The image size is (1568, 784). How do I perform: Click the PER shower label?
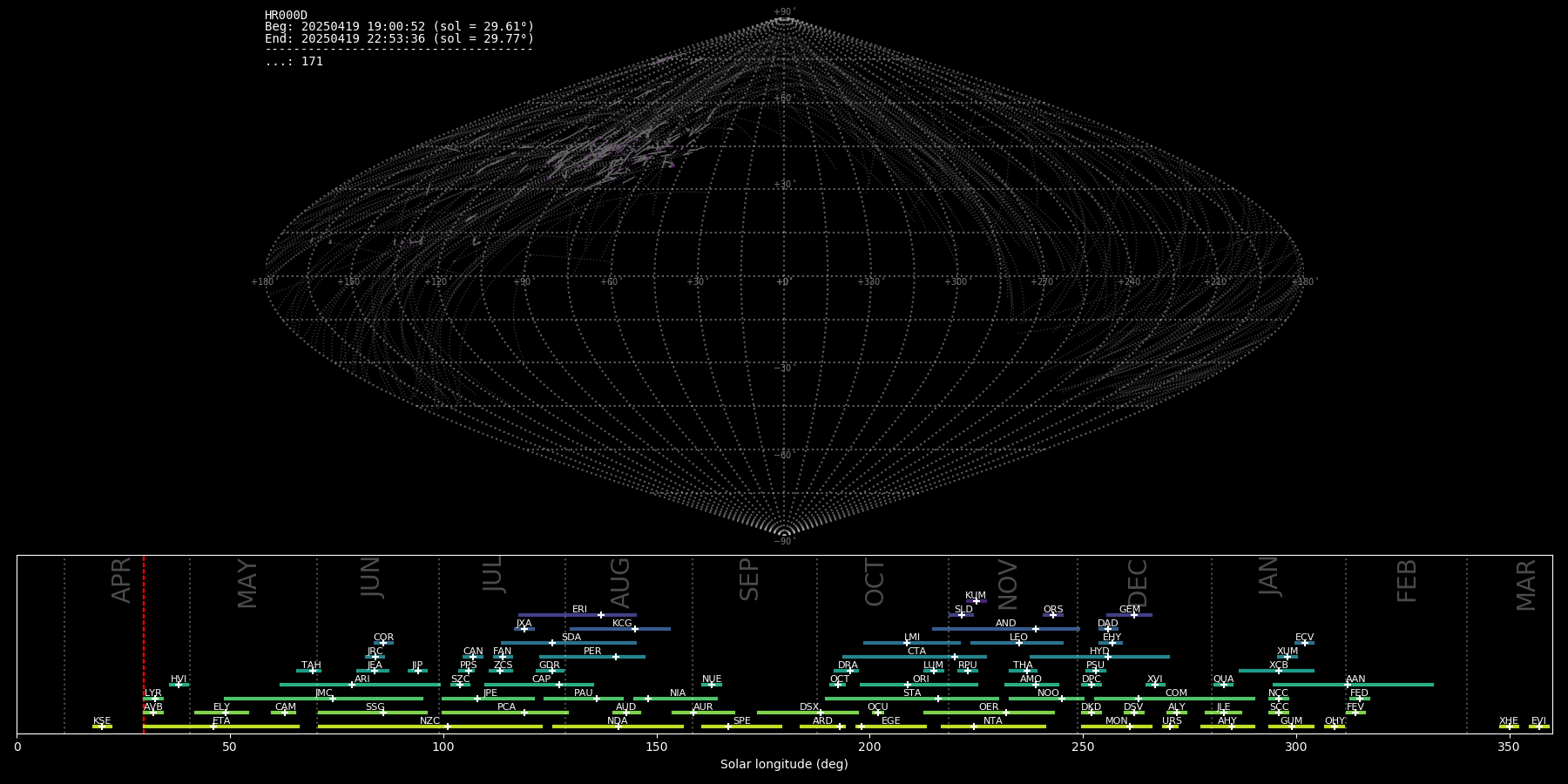click(x=592, y=652)
